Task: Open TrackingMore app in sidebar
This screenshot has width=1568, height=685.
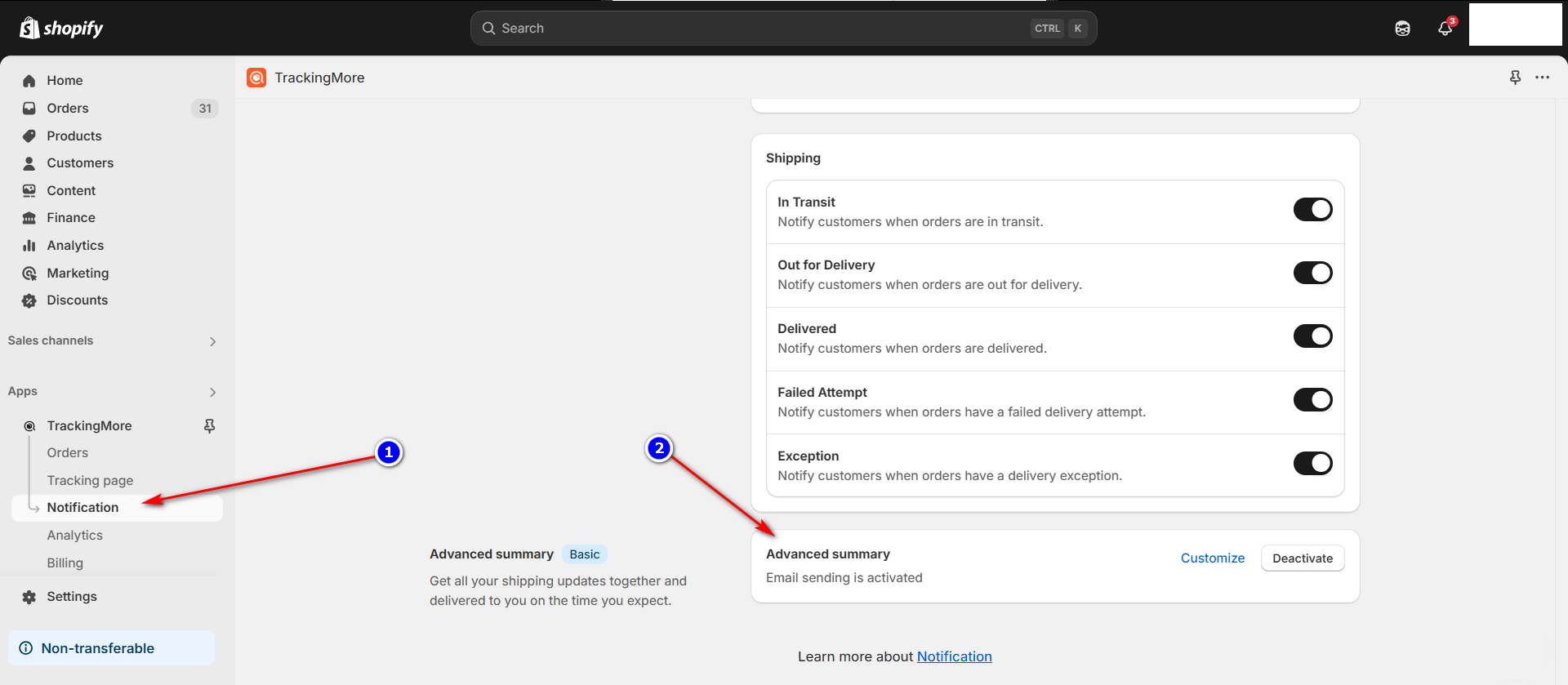Action: [89, 426]
